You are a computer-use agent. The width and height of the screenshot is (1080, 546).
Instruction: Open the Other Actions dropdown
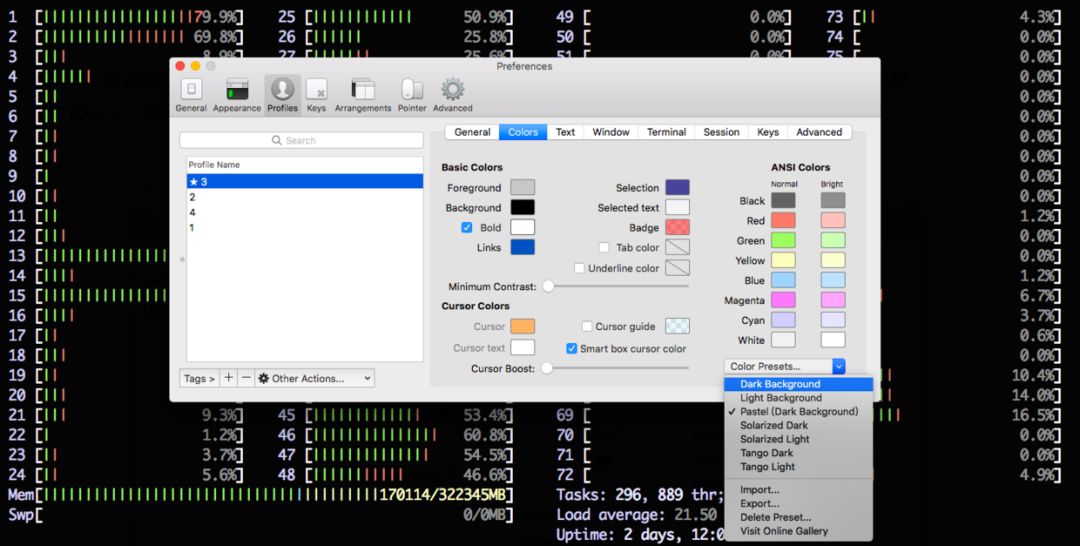point(315,378)
